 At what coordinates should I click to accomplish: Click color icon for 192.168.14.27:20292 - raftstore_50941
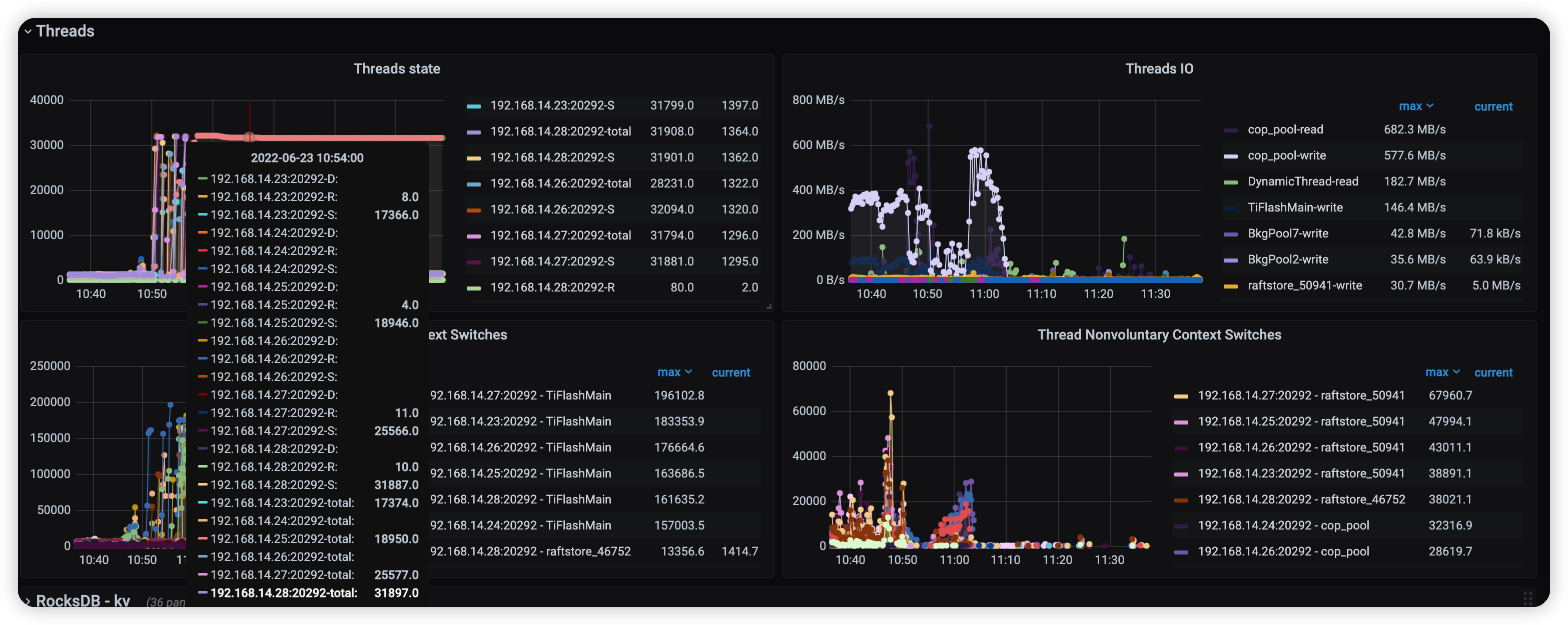coord(1181,396)
